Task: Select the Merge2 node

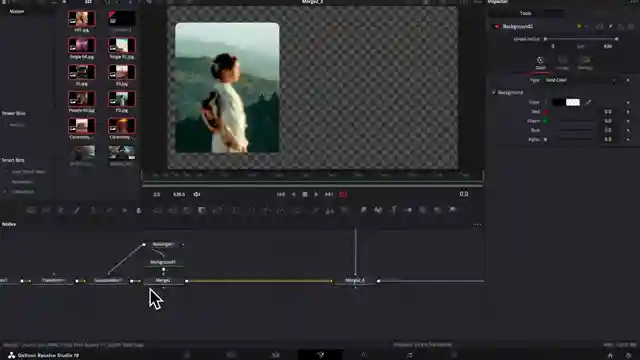Action: [163, 280]
